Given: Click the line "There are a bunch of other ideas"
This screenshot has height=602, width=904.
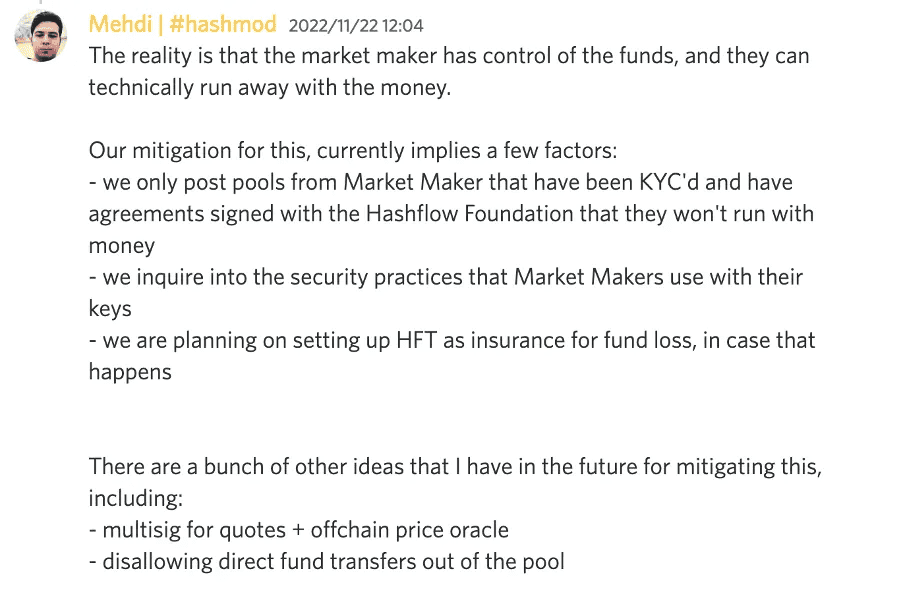Looking at the screenshot, I should coord(455,466).
